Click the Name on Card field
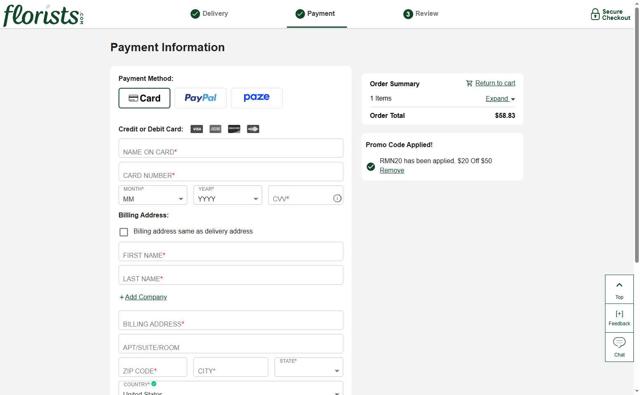Screen dimensions: 640x395 pyautogui.click(x=231, y=148)
